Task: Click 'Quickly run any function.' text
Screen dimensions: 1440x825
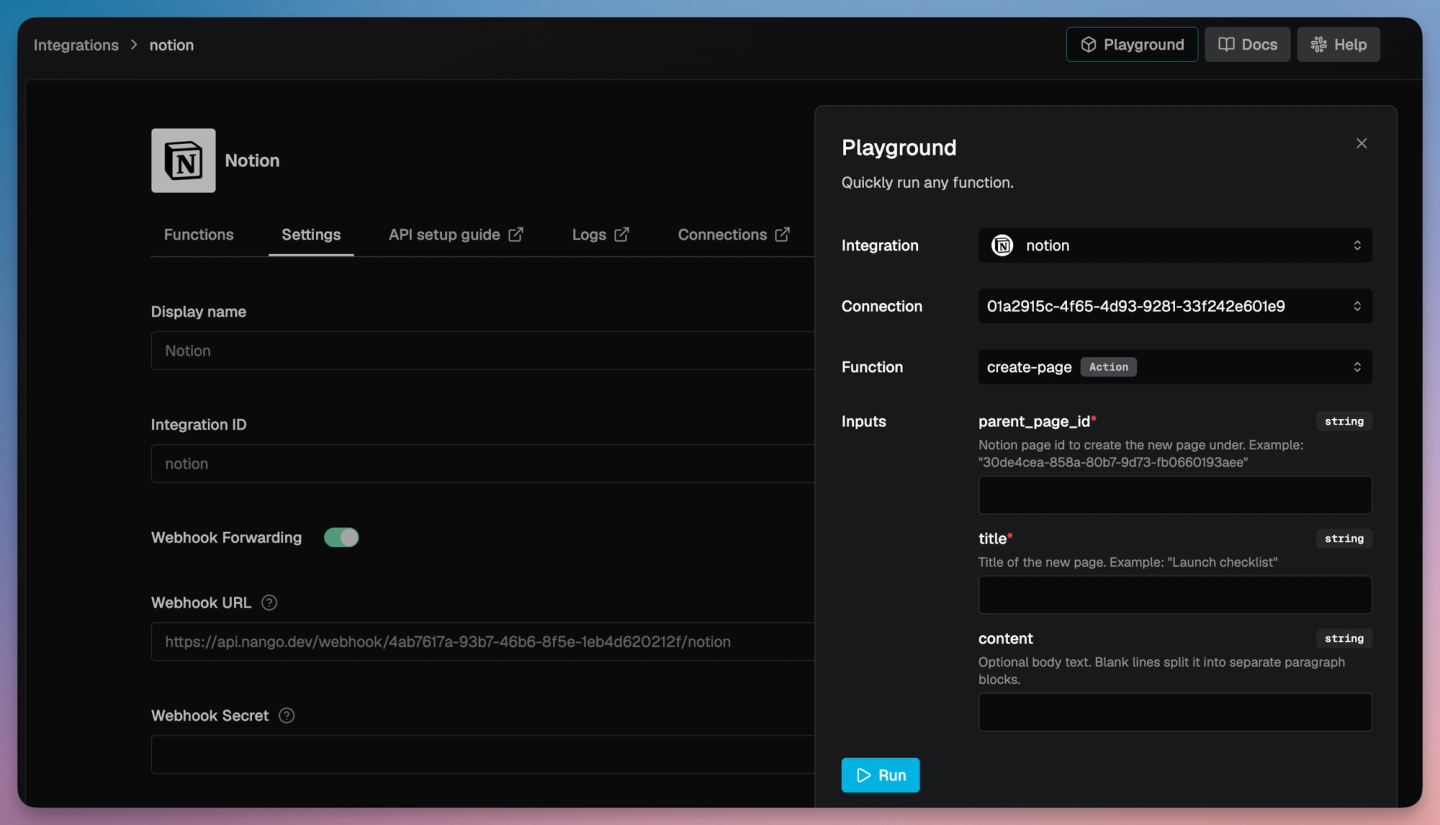Action: tap(927, 183)
